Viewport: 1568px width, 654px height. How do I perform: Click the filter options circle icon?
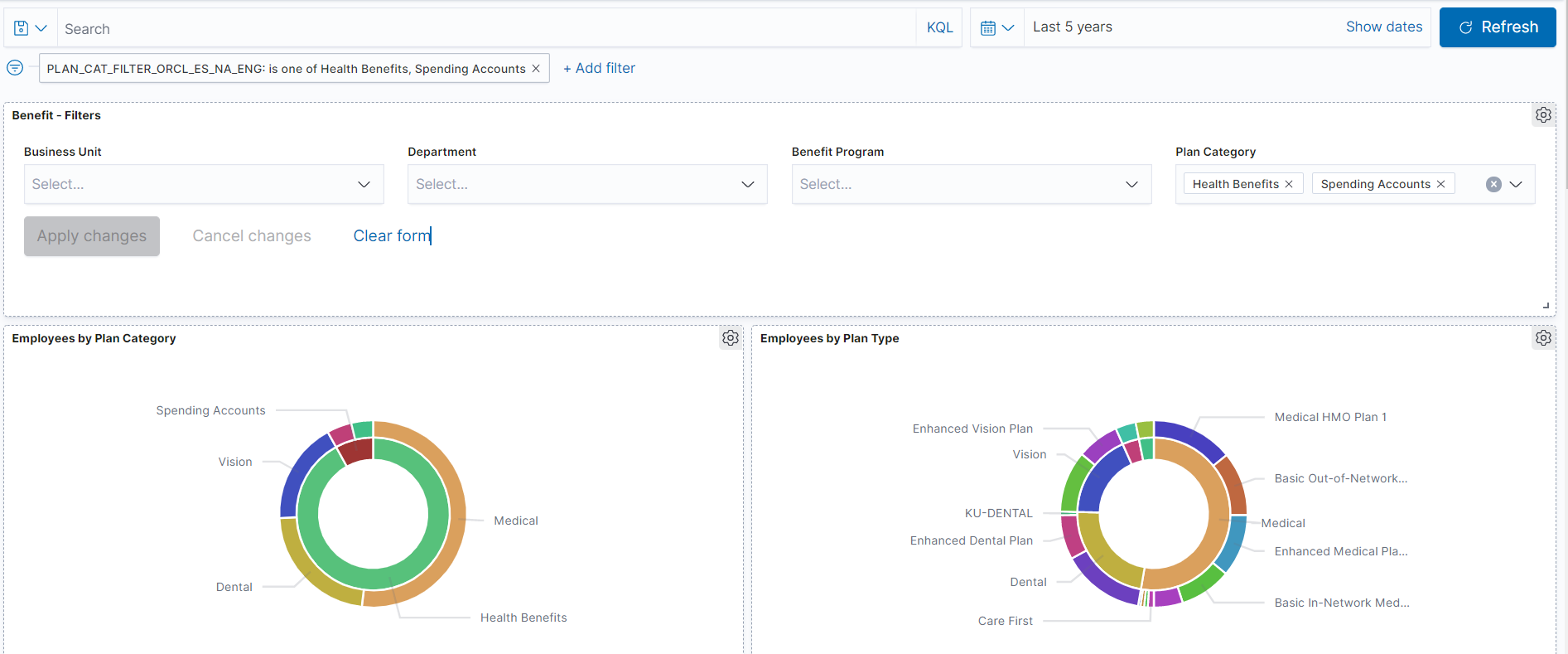coord(15,68)
